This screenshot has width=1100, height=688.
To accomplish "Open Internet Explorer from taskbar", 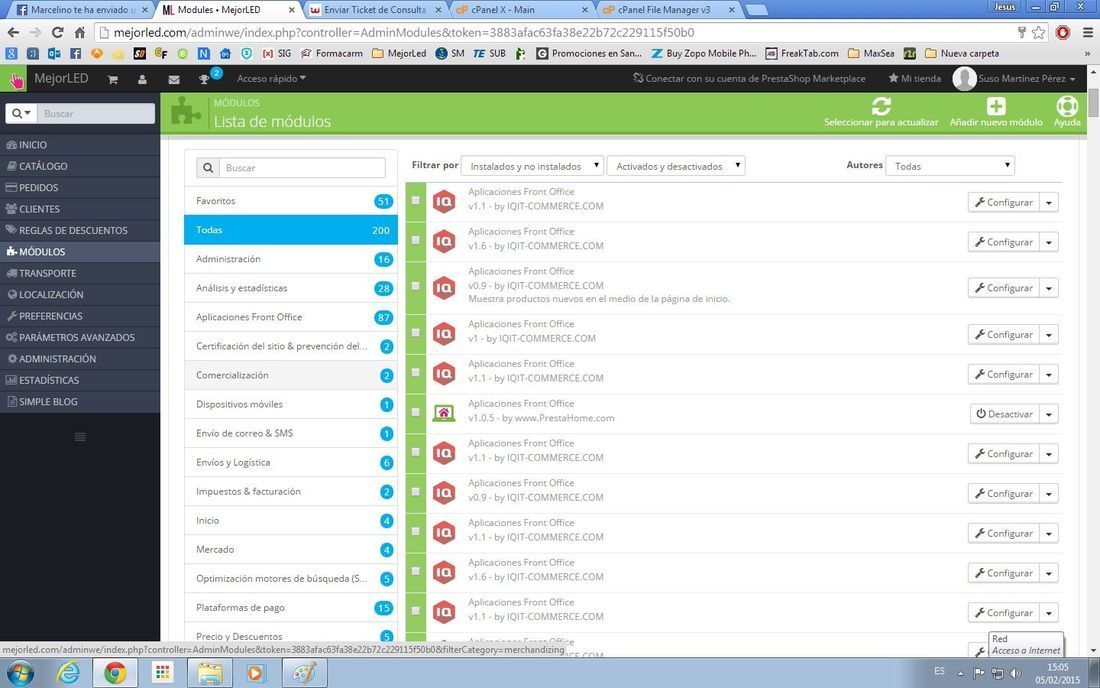I will point(68,673).
